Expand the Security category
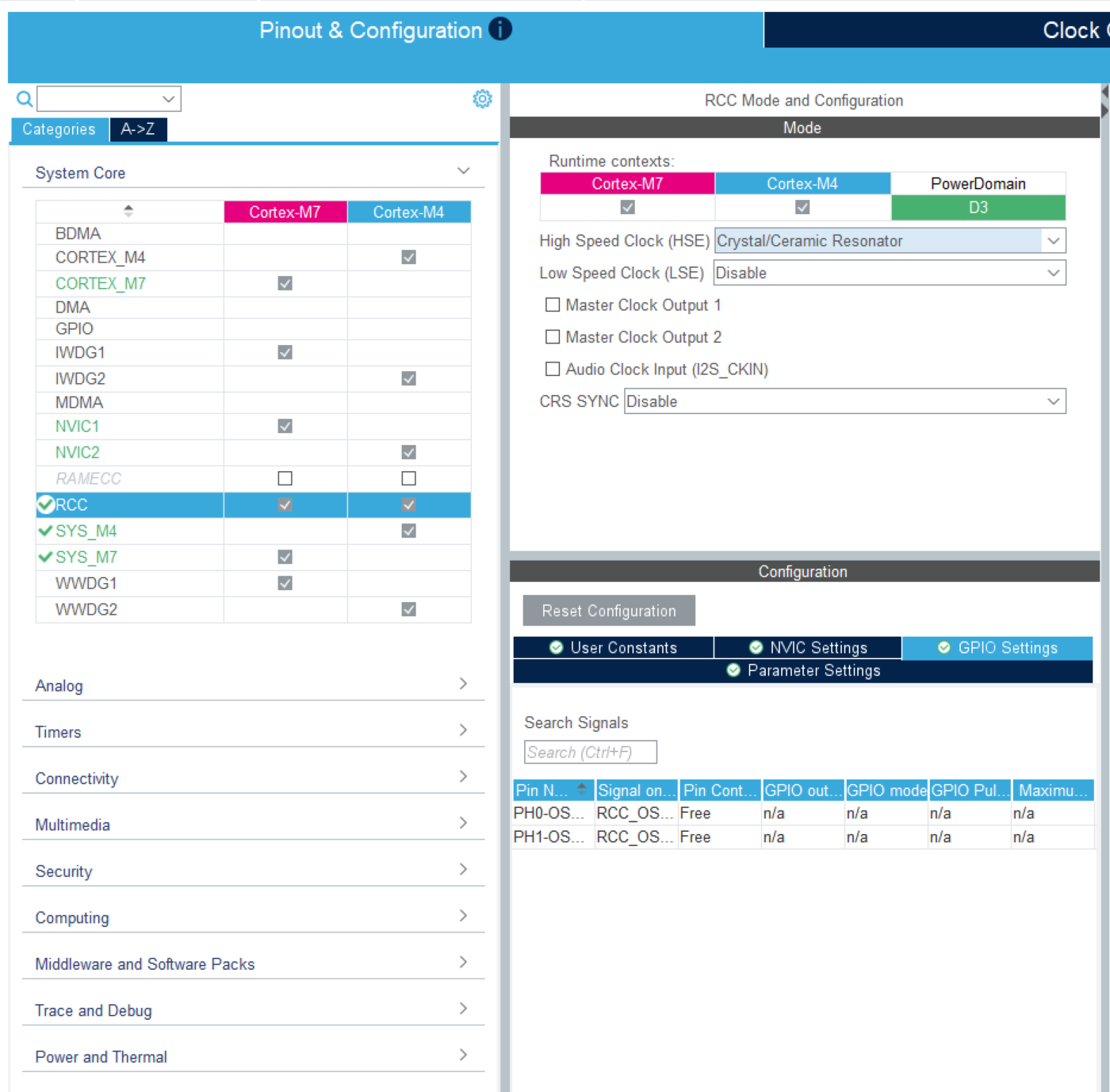The height and width of the screenshot is (1092, 1110). coord(254,871)
